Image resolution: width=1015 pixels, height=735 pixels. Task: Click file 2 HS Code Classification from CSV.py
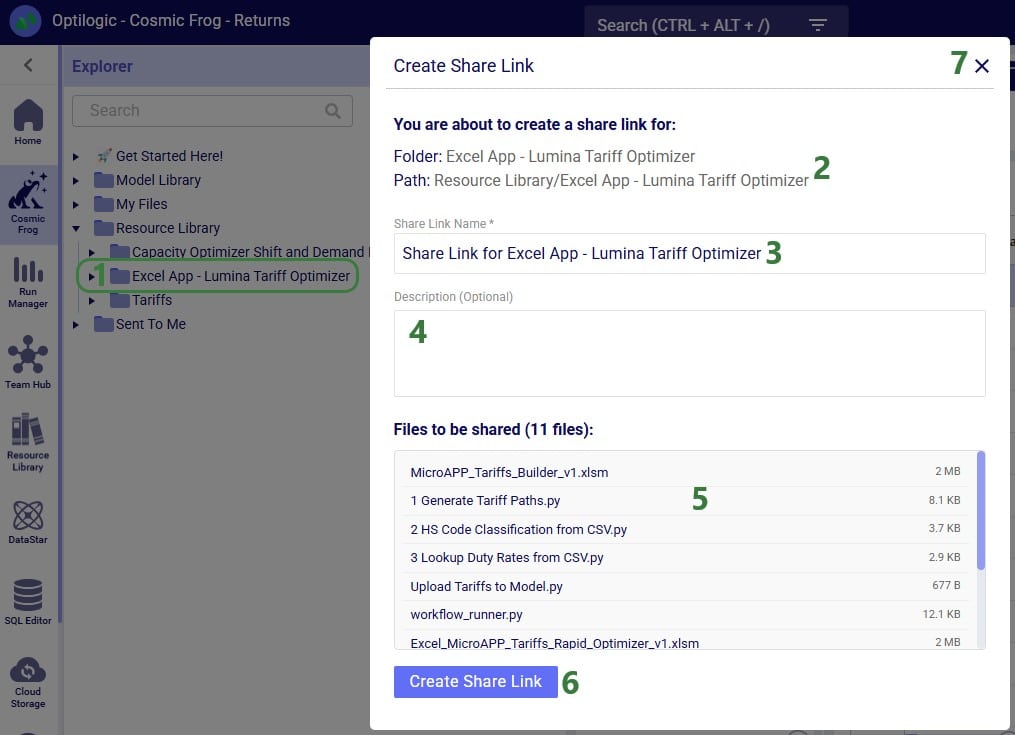coord(519,529)
